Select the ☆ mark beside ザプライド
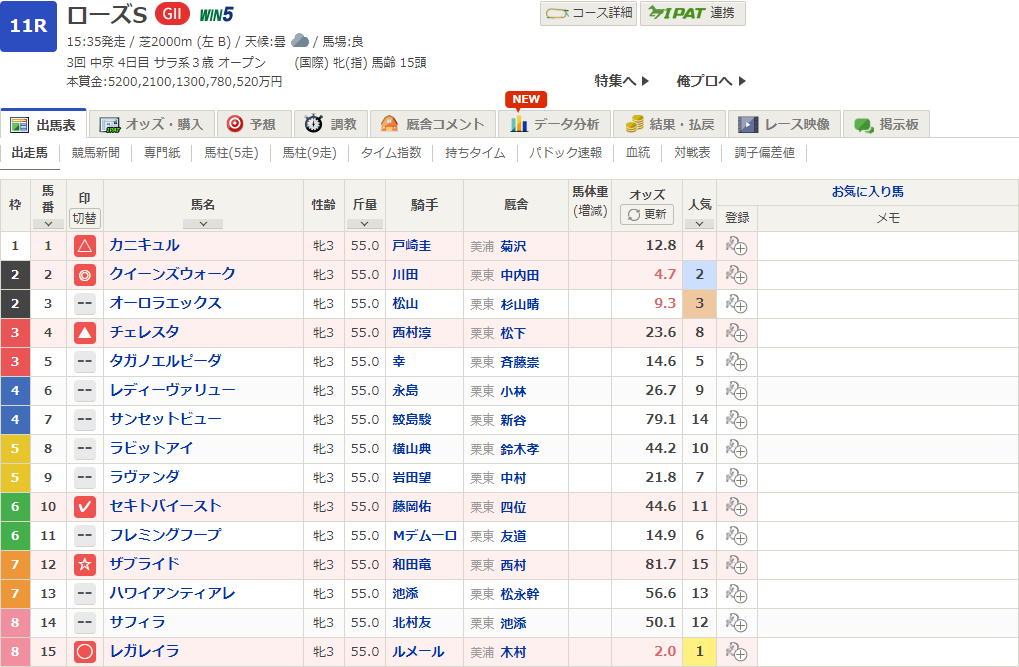1019x667 pixels. pyautogui.click(x=84, y=564)
